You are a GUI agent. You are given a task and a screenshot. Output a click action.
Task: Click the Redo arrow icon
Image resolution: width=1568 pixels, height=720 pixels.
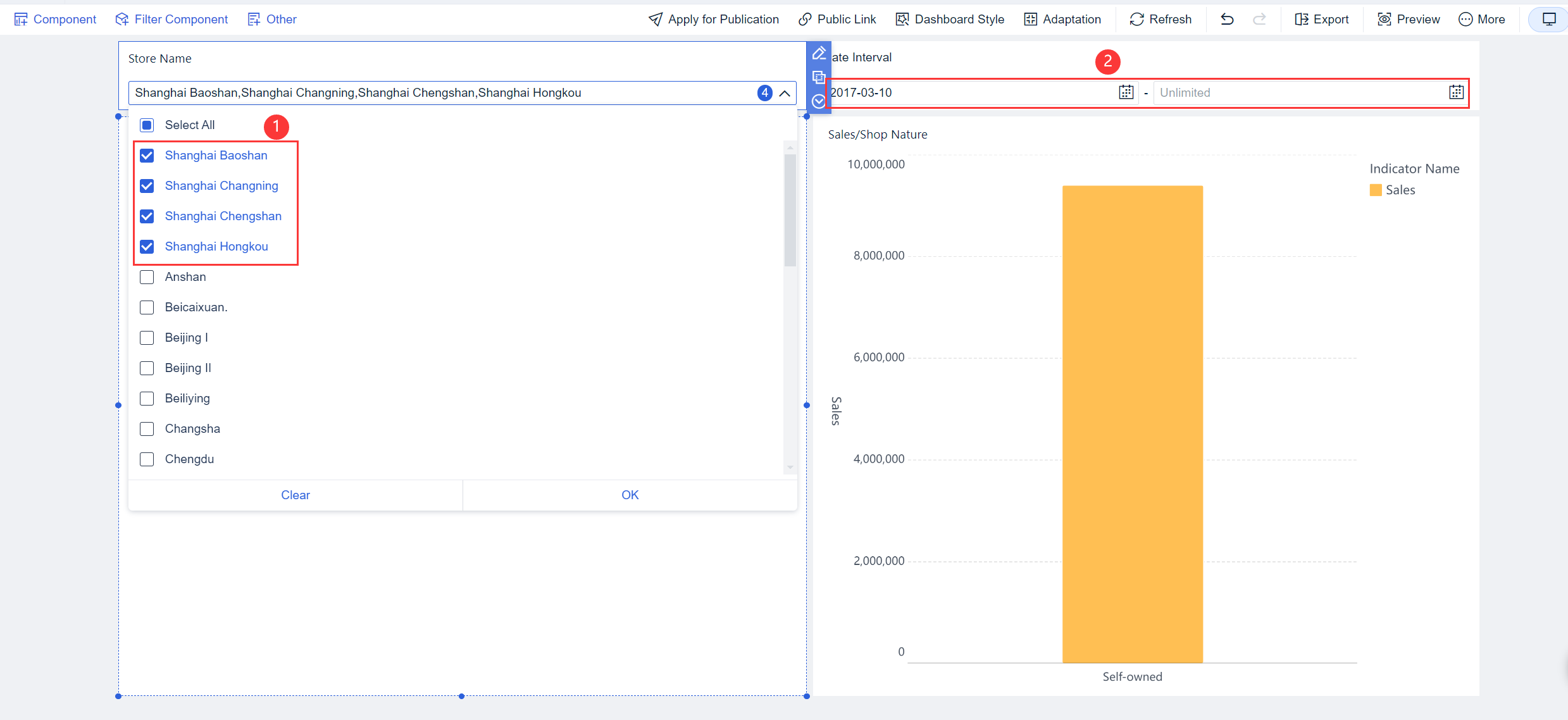1260,19
